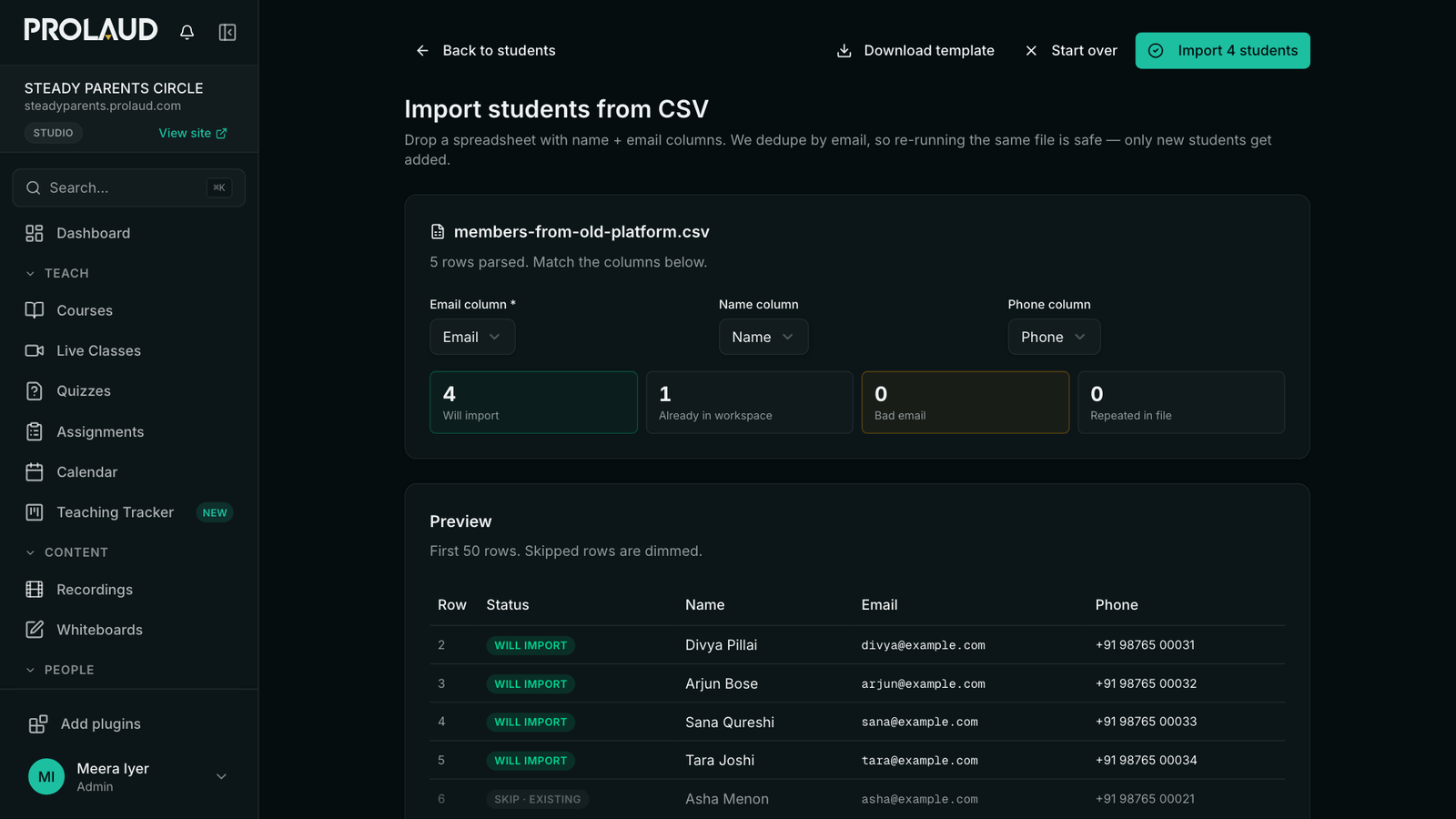
Task: Click the Live Classes camera icon
Action: 35,350
